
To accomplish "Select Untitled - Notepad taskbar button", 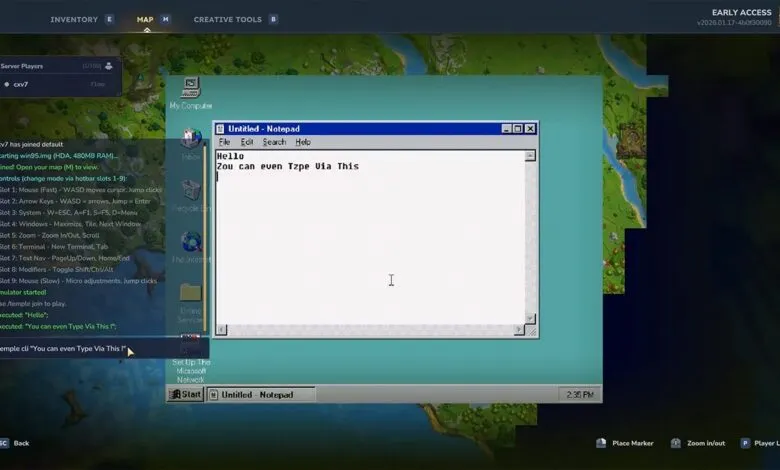I will (x=261, y=394).
